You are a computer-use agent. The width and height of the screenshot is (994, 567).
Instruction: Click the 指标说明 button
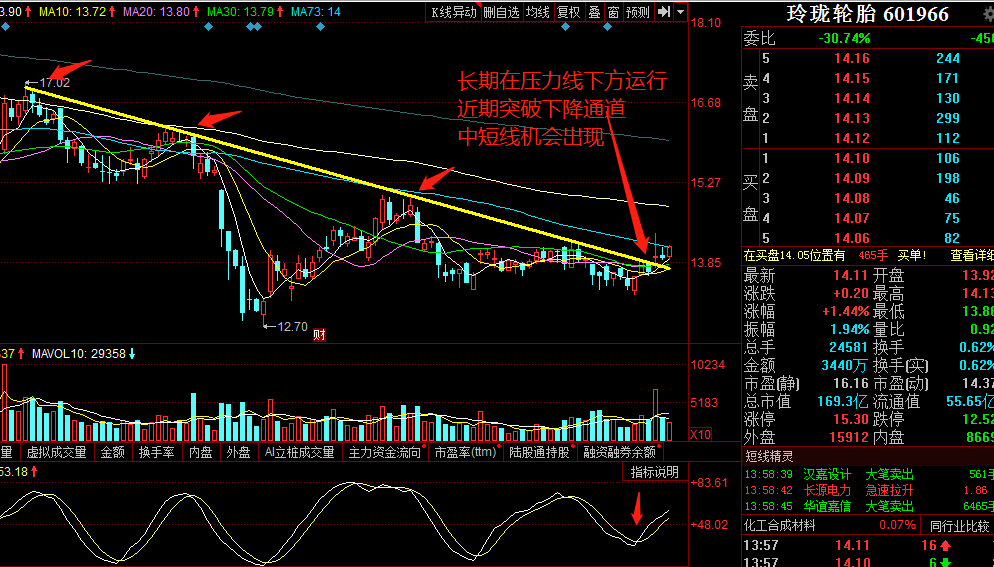[655, 471]
